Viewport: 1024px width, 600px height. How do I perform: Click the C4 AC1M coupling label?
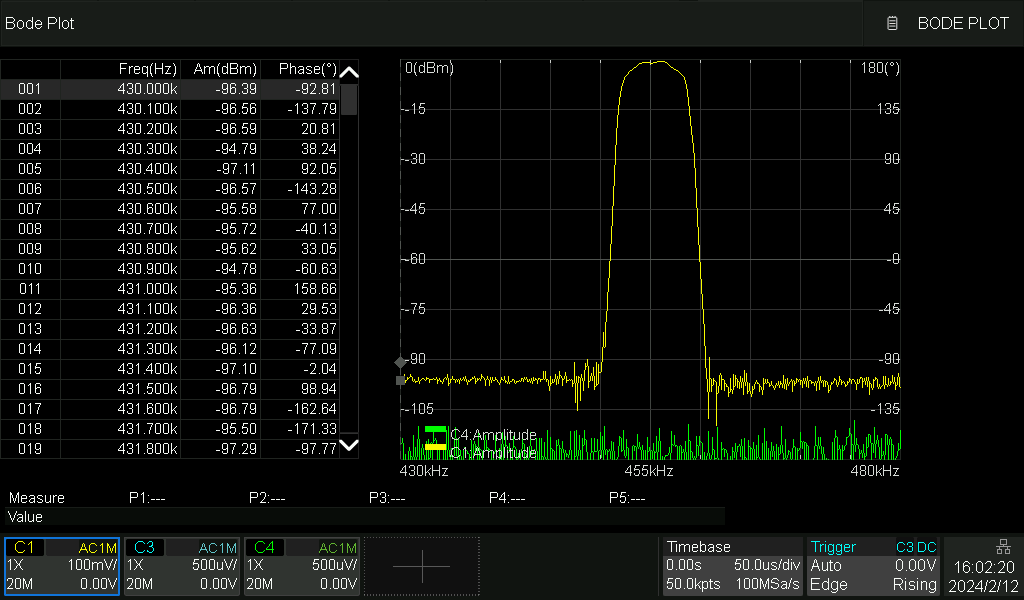(338, 548)
